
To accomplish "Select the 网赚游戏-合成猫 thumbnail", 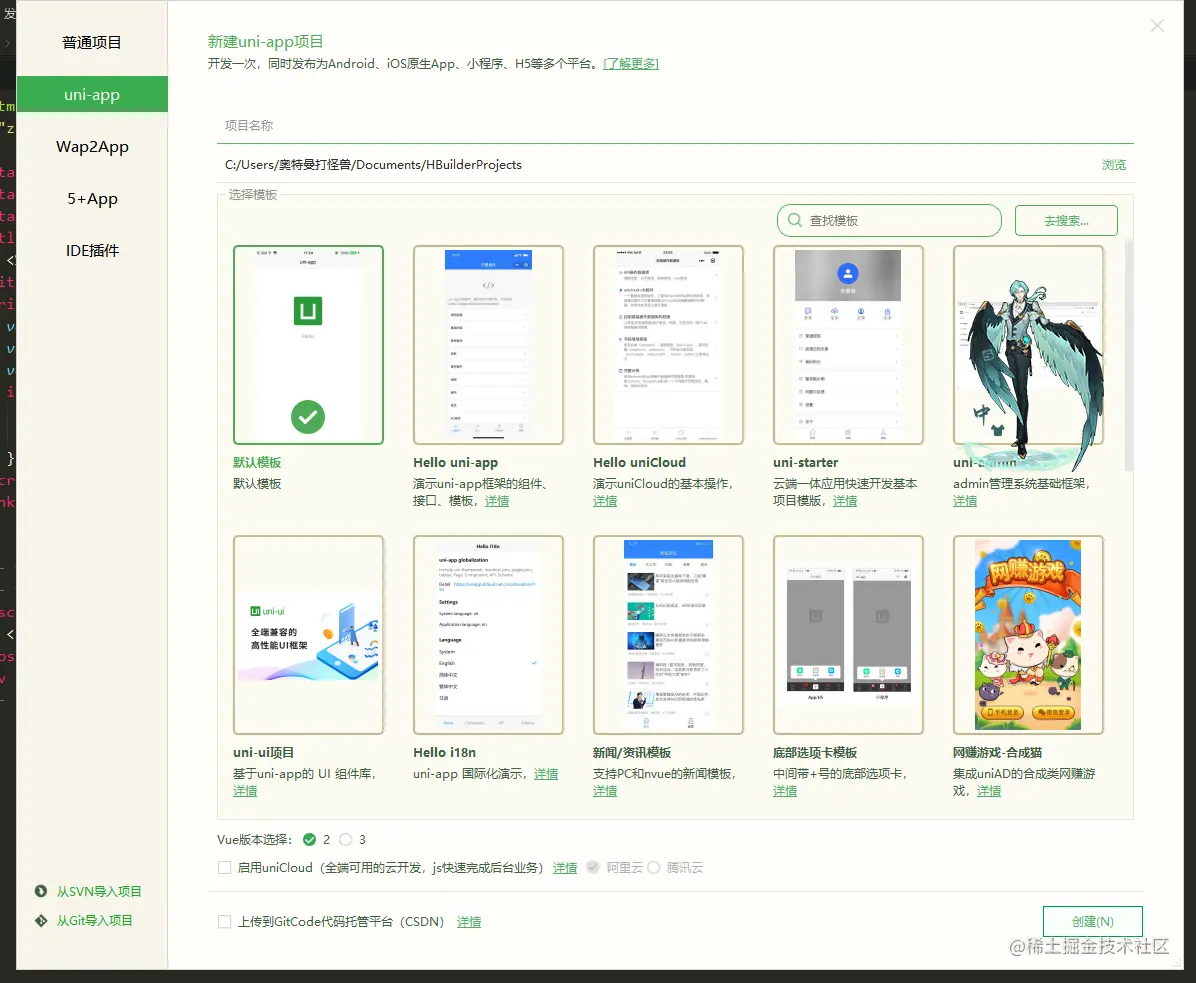I will [x=1028, y=634].
